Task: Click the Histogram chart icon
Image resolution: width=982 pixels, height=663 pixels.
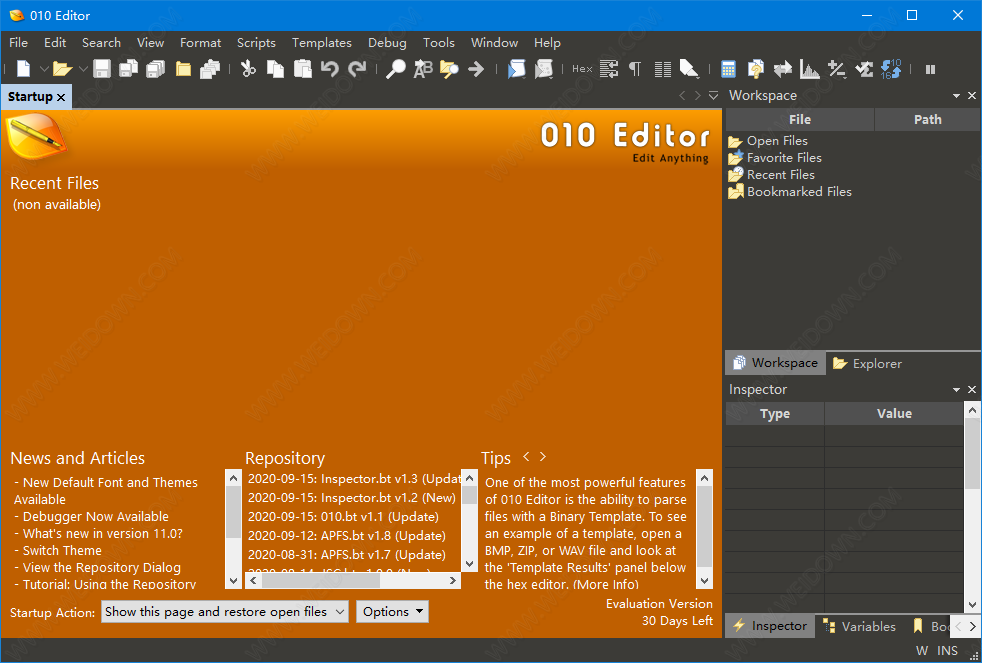Action: click(x=809, y=69)
